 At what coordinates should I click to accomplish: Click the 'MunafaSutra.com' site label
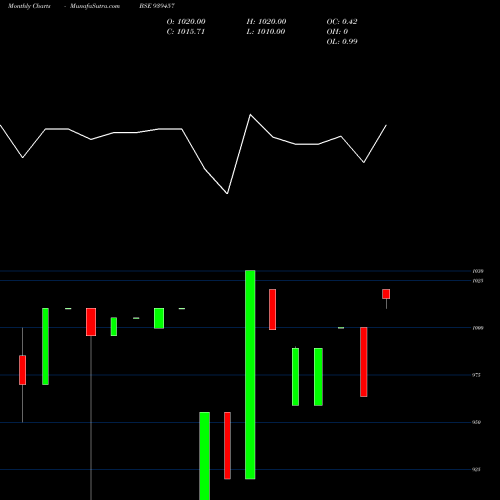pyautogui.click(x=95, y=6)
